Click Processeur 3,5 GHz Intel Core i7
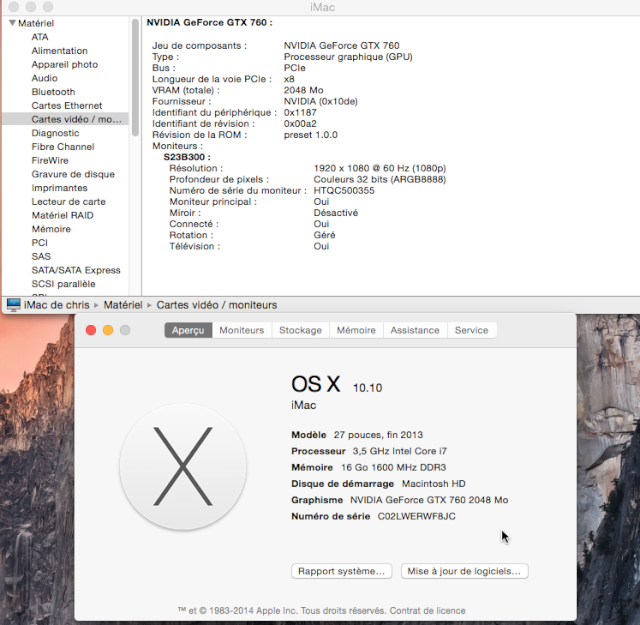 tap(369, 451)
